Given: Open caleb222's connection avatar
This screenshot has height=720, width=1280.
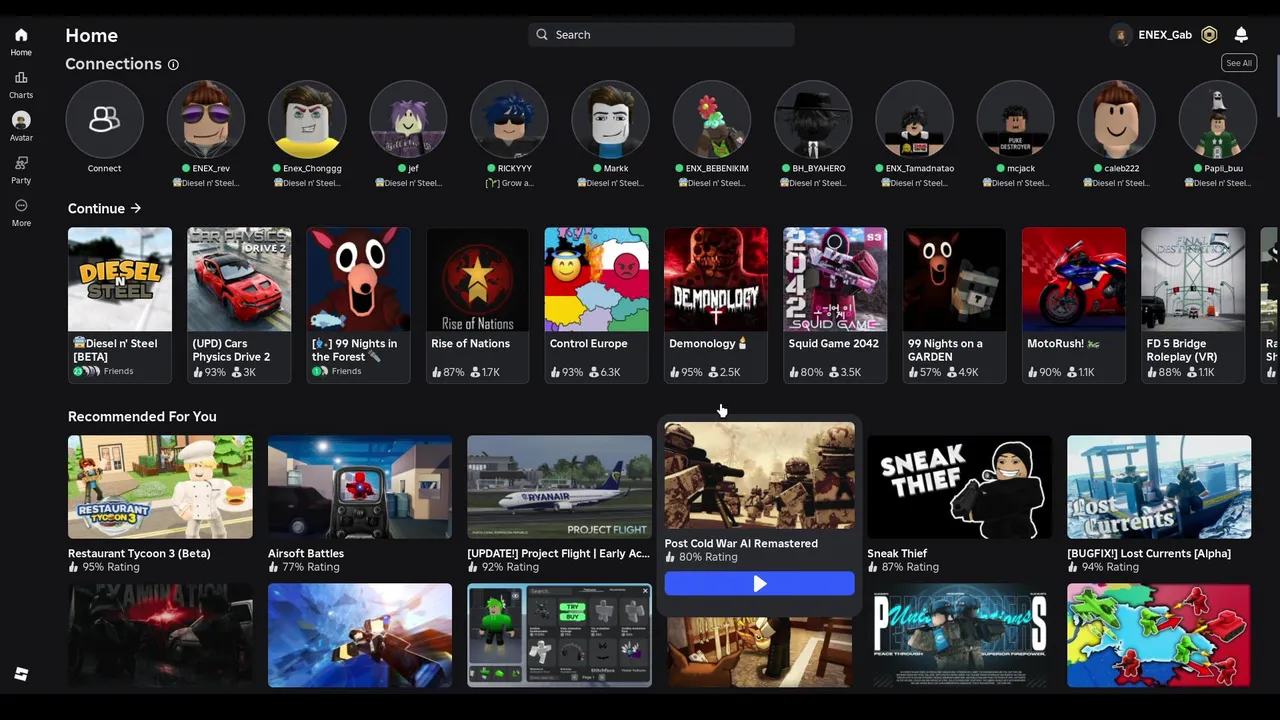Looking at the screenshot, I should 1116,120.
